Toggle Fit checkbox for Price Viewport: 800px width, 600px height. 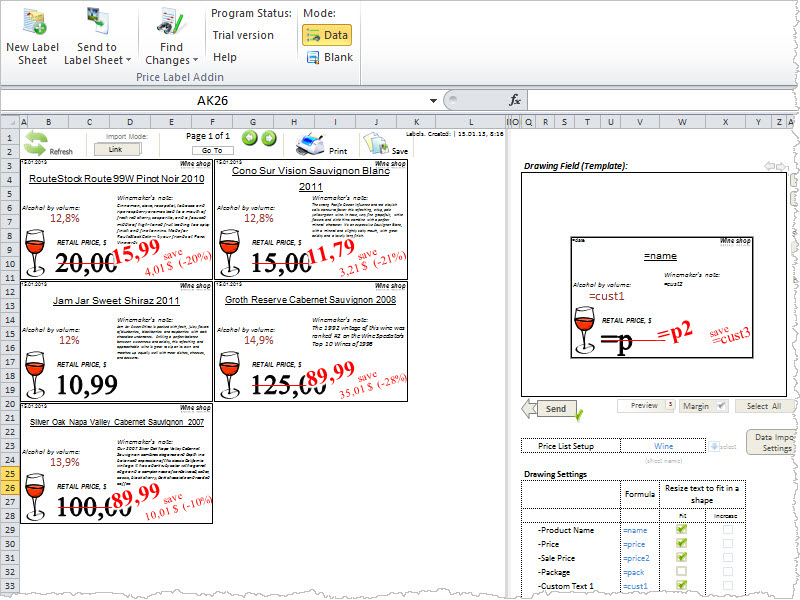[x=681, y=543]
